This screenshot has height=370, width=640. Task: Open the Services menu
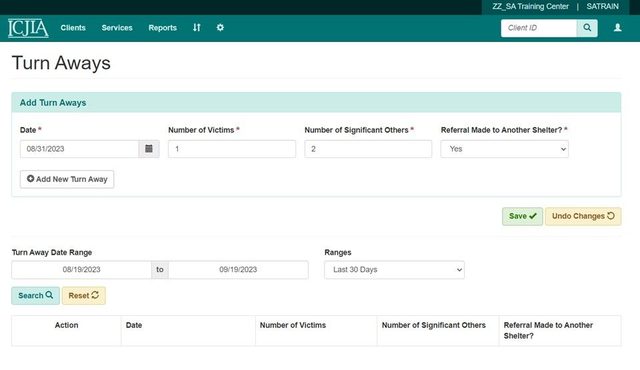pyautogui.click(x=117, y=28)
